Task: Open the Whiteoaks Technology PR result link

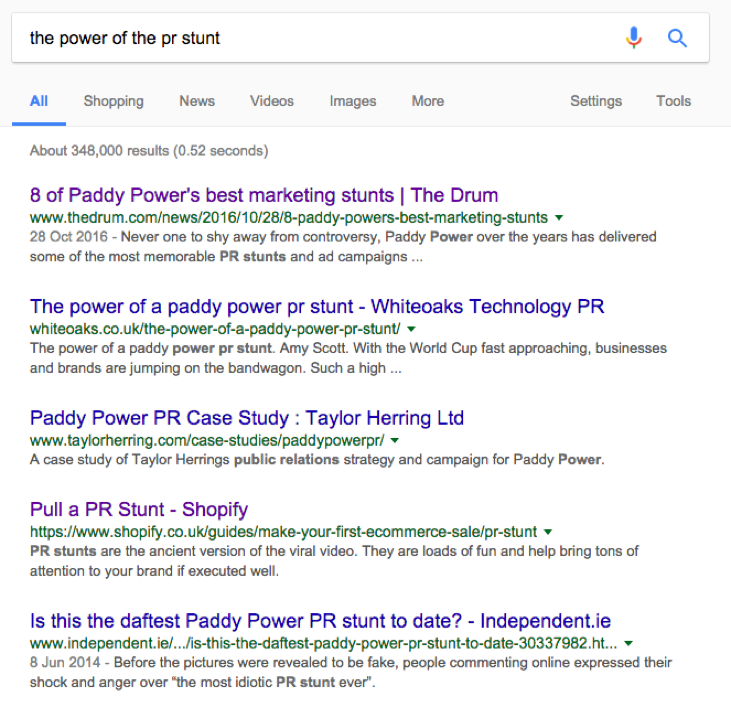Action: click(317, 306)
